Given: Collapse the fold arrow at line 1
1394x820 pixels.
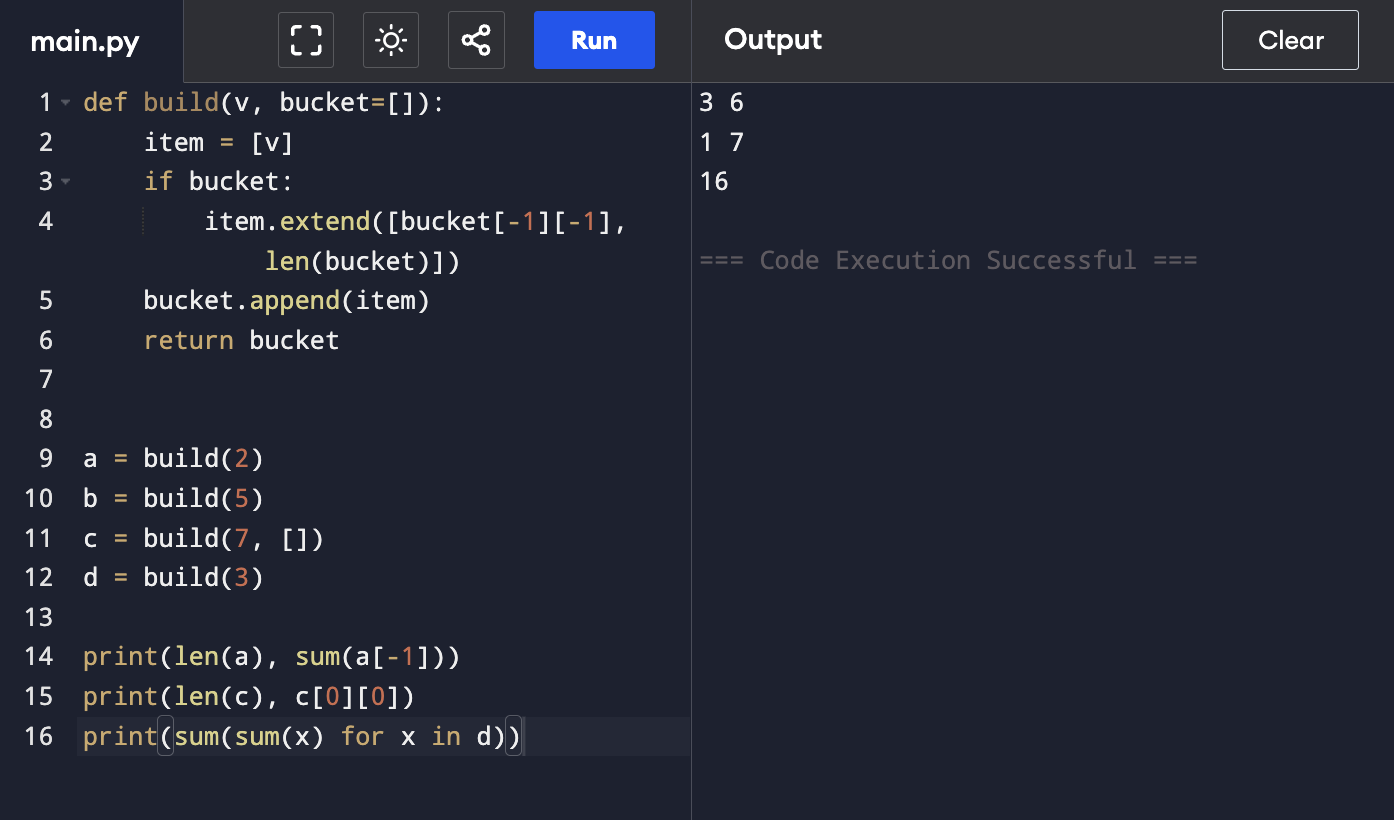Looking at the screenshot, I should point(65,103).
